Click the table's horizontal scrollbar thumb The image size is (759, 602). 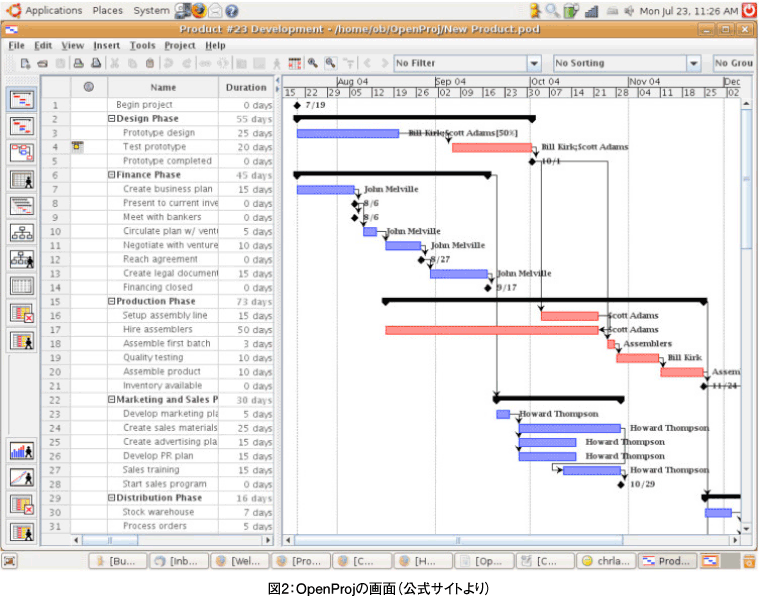(110, 540)
